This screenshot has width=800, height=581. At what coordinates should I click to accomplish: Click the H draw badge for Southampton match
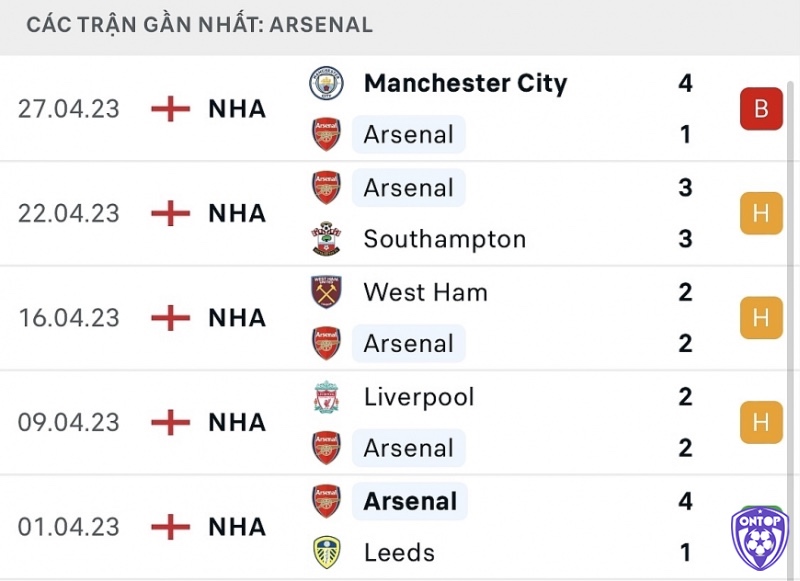coord(761,213)
